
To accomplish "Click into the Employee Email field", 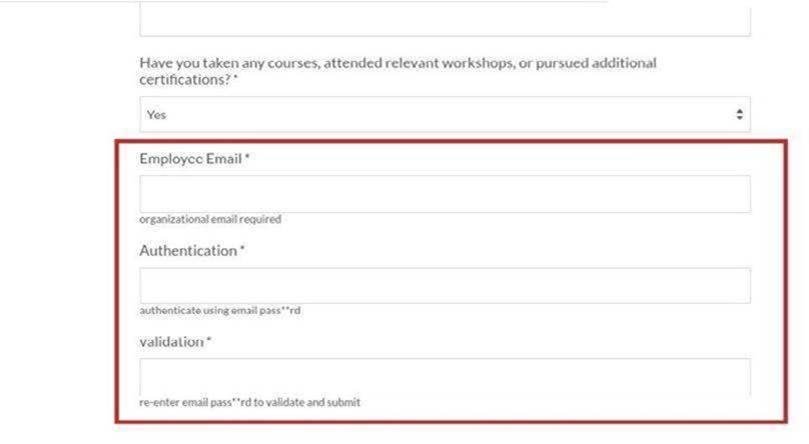I will (444, 194).
